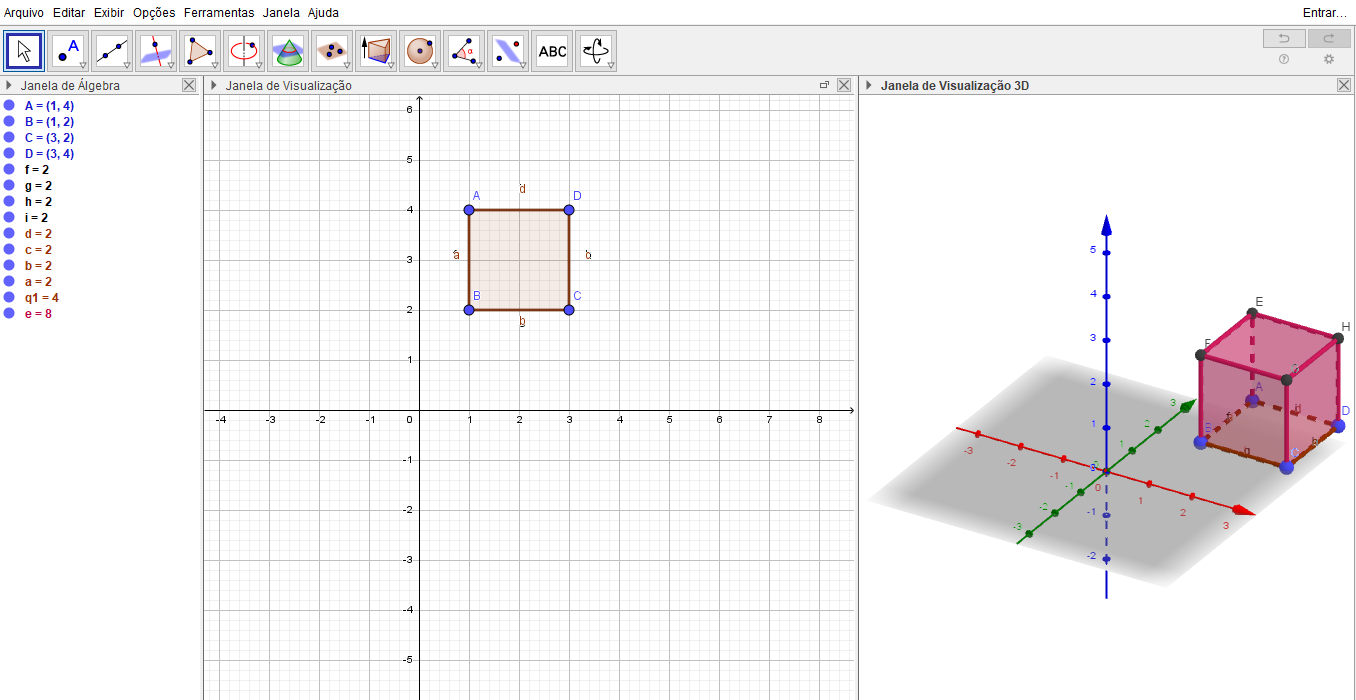Select the Perpendicular Line tool
Viewport: 1356px width, 700px height.
[x=157, y=50]
